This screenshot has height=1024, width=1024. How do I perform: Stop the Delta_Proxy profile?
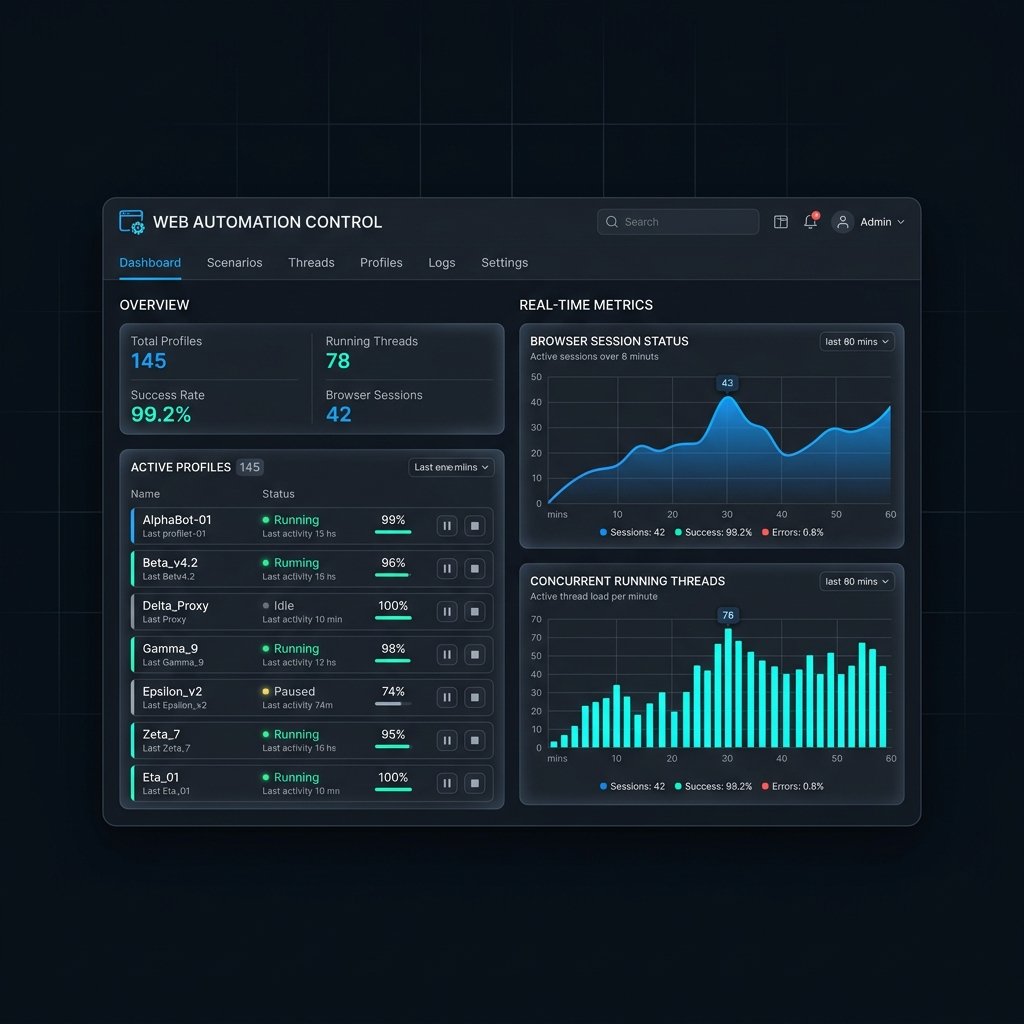tap(475, 612)
